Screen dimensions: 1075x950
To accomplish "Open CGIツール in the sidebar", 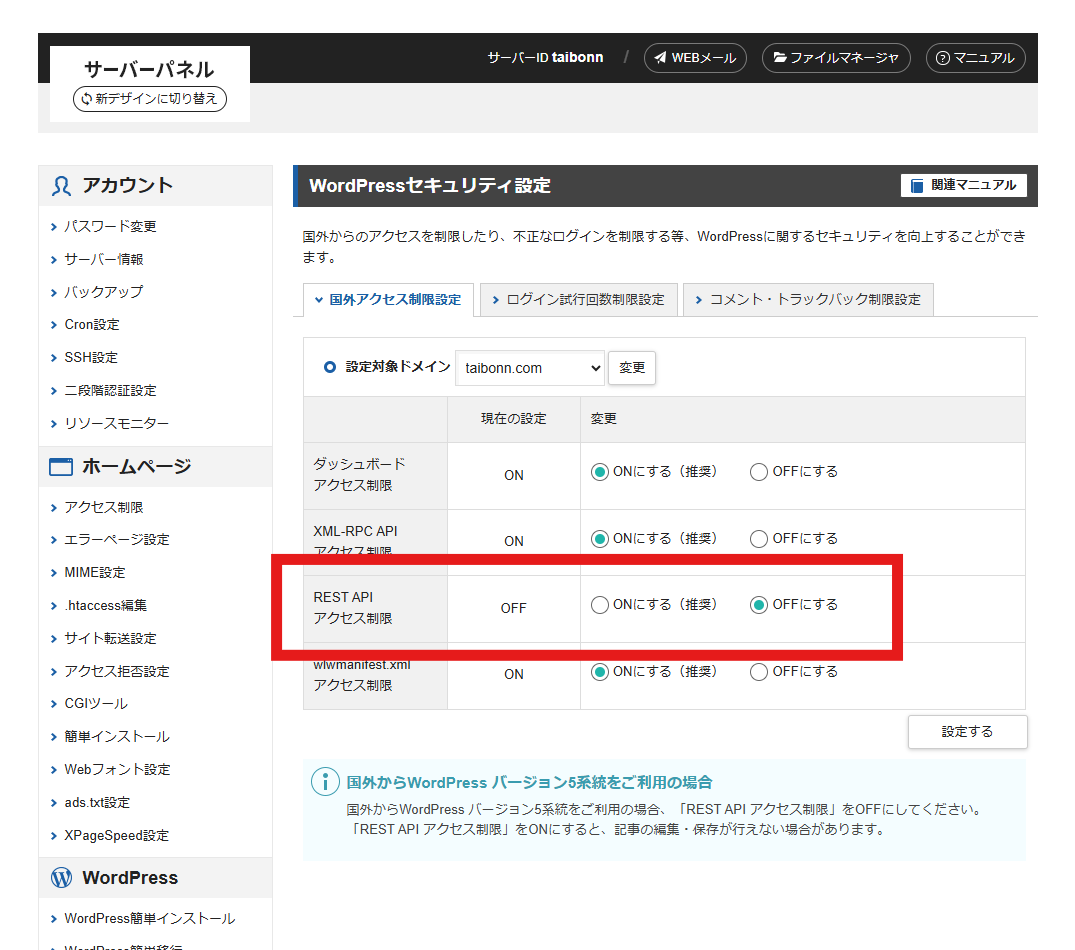I will 96,704.
